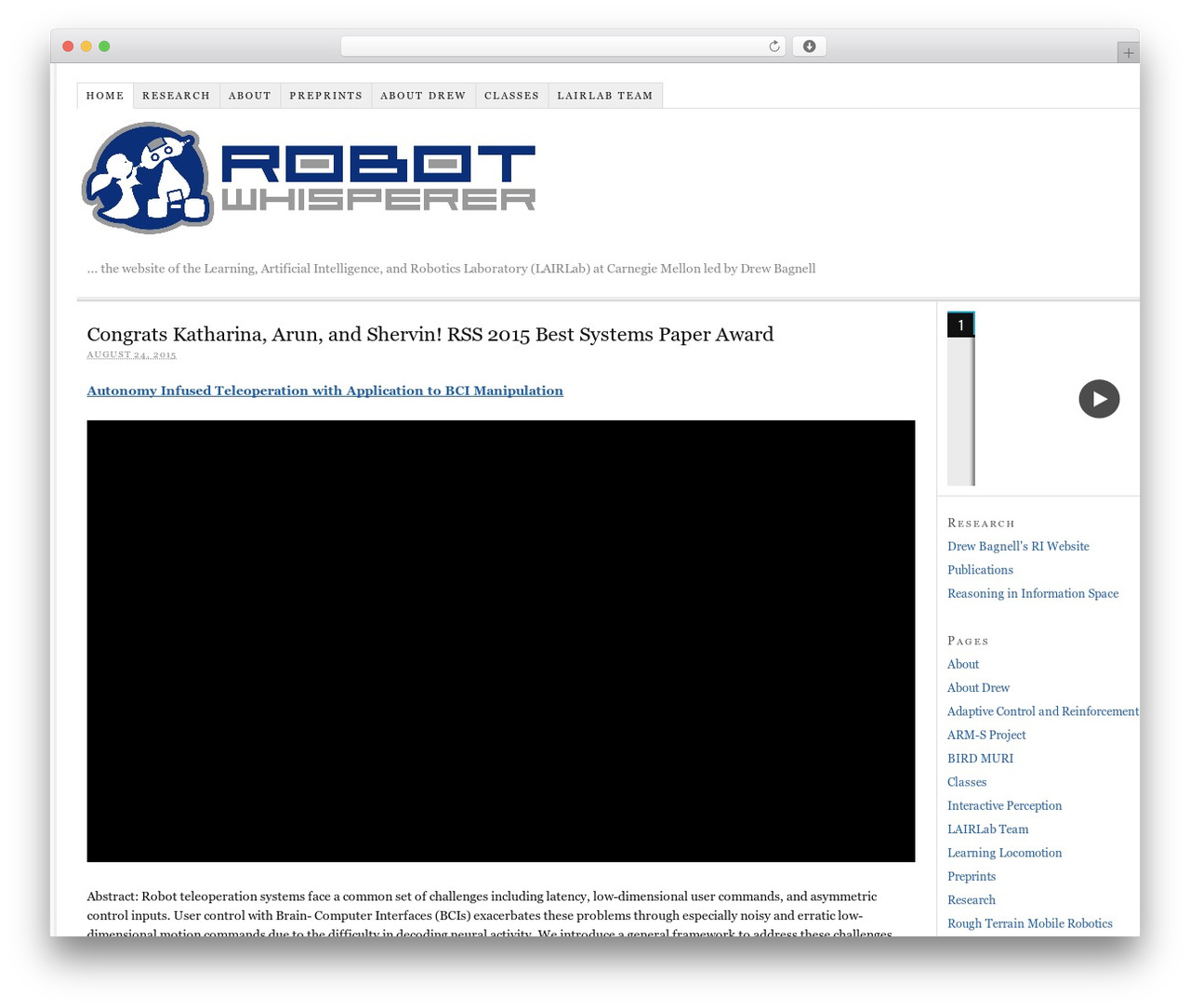
Task: Click the August 24, 2015 post date
Action: tap(131, 355)
